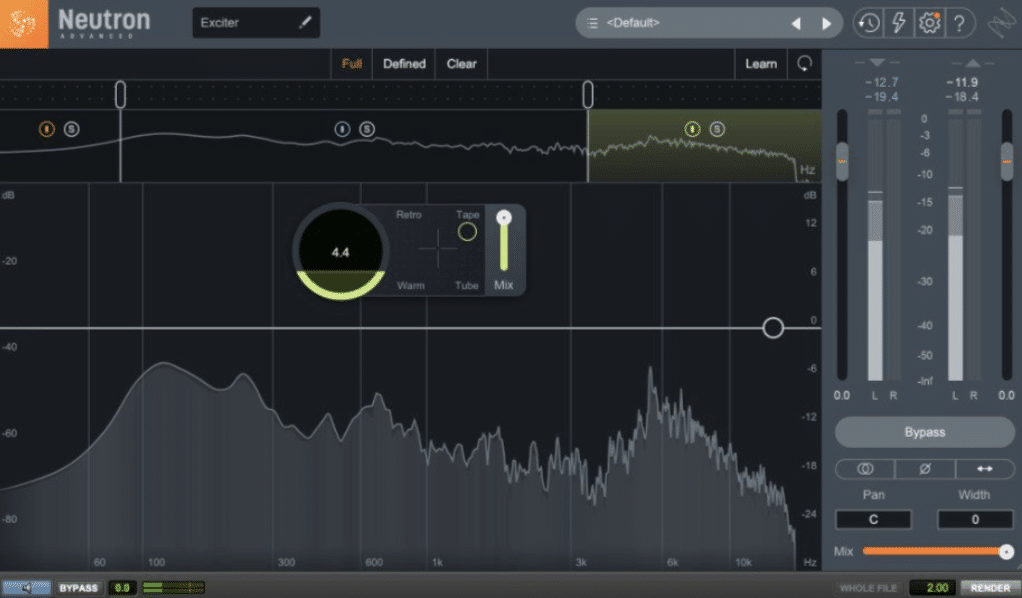This screenshot has height=598, width=1022.
Task: Click the reset circular arrow icon beside Learn
Action: [805, 63]
